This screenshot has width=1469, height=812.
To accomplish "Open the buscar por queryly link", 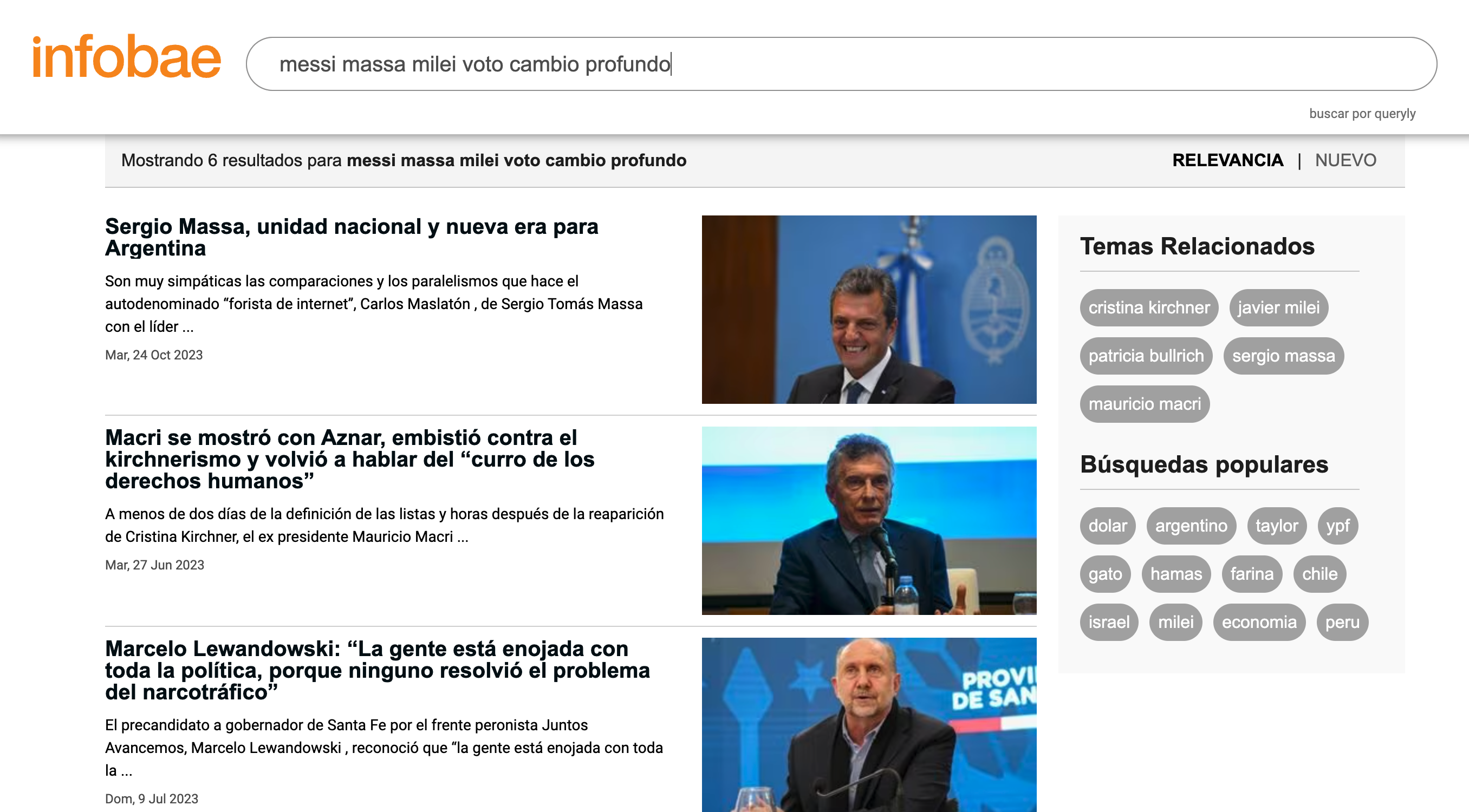I will 1362,113.
